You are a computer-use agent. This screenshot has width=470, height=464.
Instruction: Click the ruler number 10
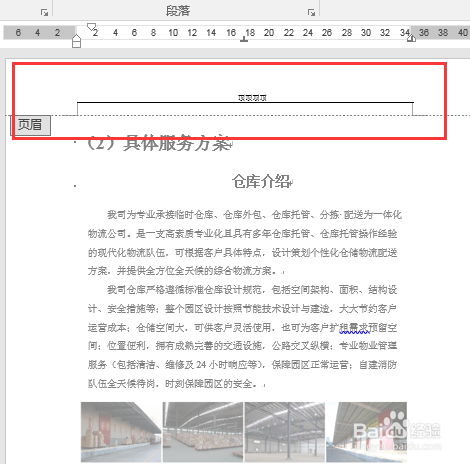click(x=173, y=33)
